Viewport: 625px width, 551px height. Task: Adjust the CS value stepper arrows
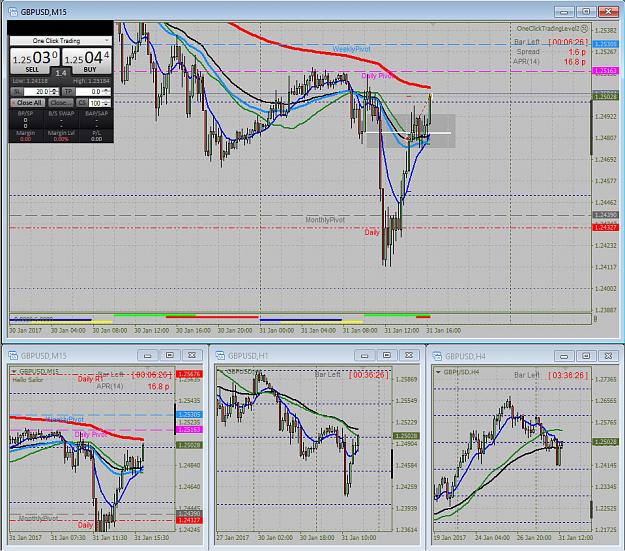(106, 103)
